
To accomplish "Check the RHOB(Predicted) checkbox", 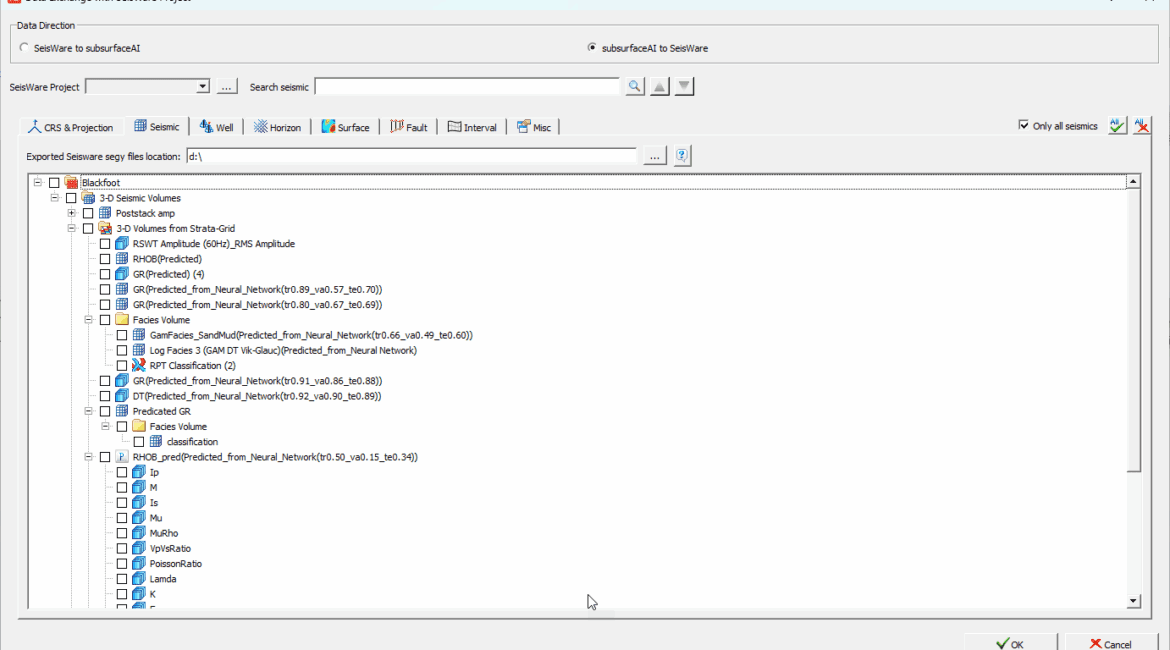I will tap(105, 259).
